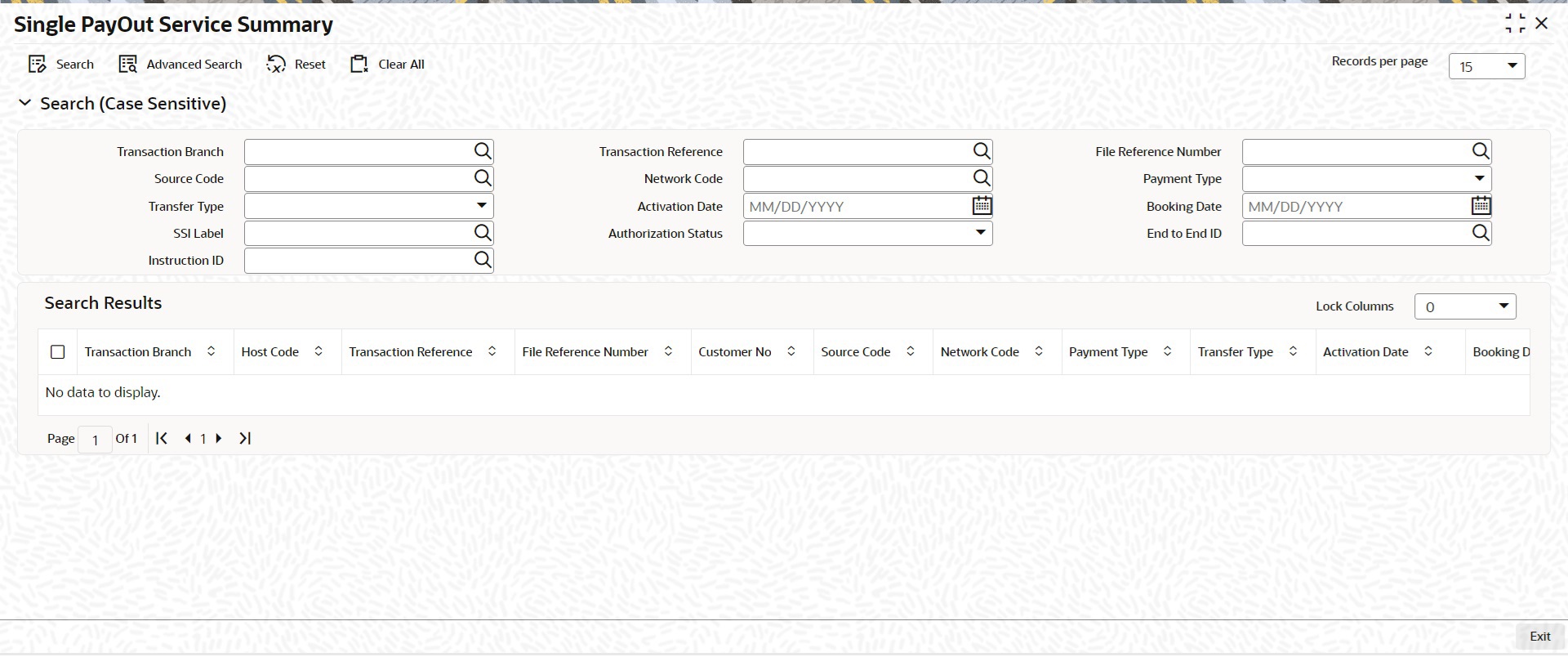Viewport: 1568px width, 657px height.
Task: Open lookup for Transaction Branch field
Action: click(x=483, y=151)
